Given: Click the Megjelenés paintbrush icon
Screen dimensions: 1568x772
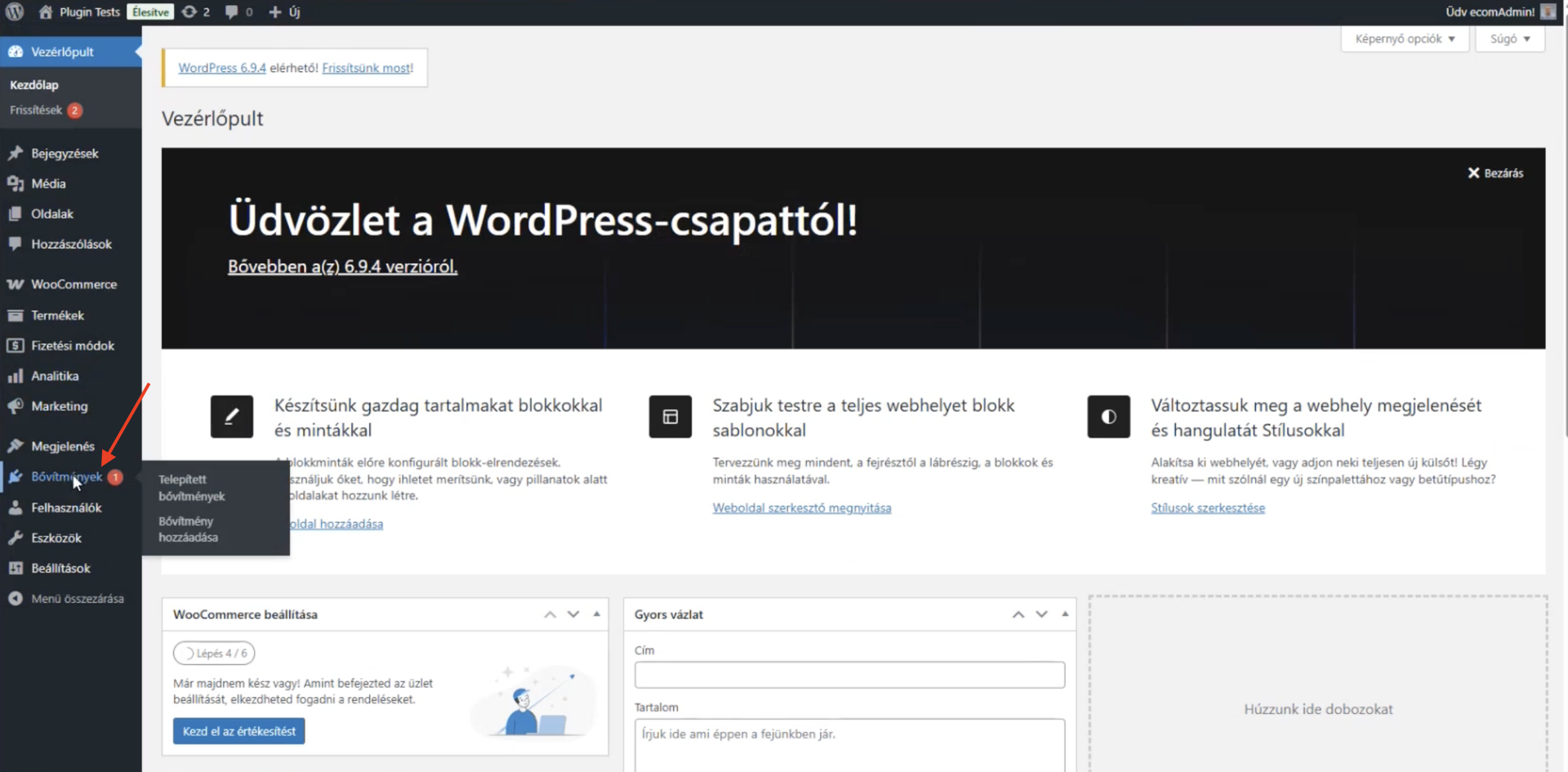Looking at the screenshot, I should tap(16, 446).
